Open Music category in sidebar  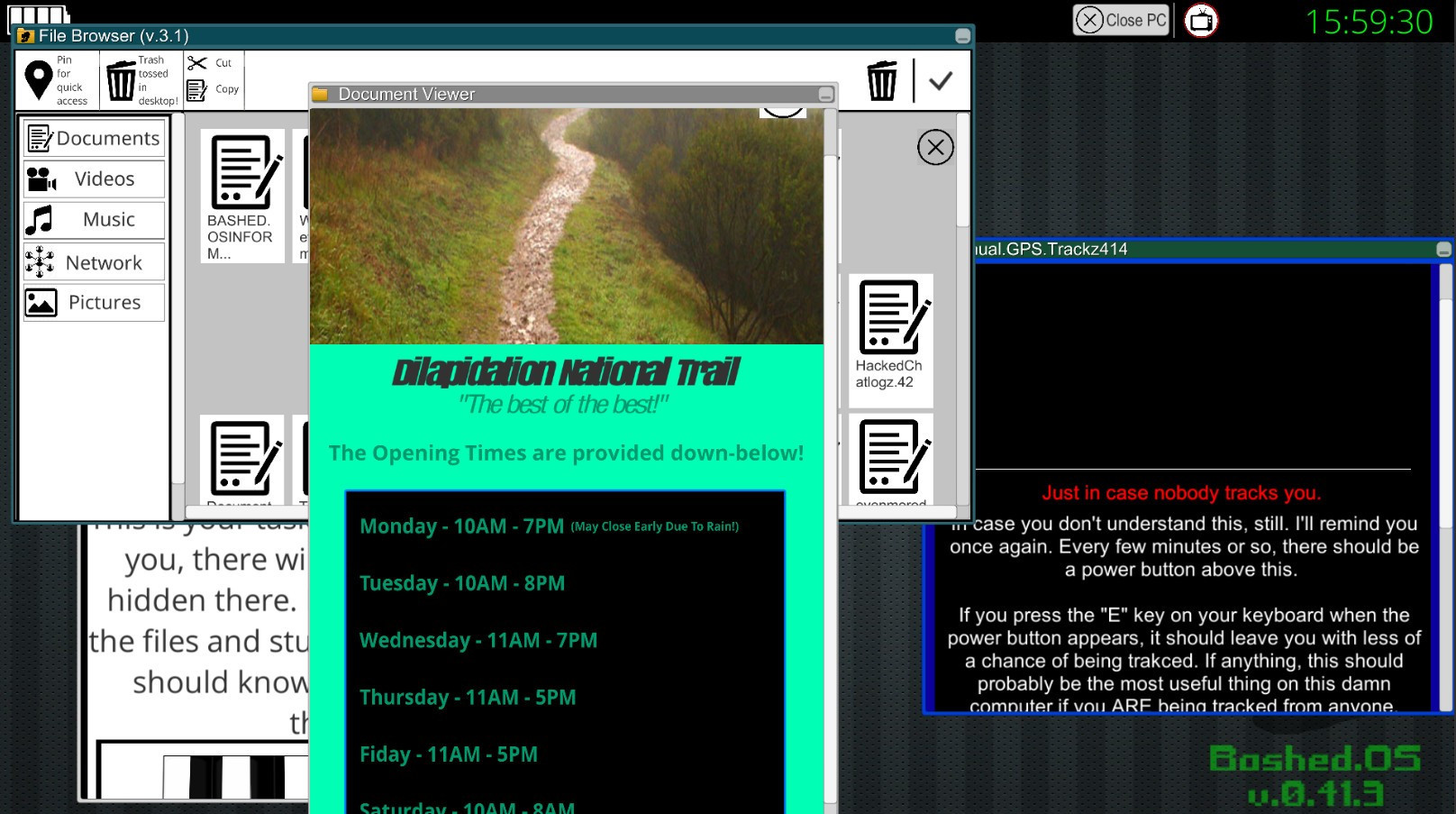pos(94,219)
